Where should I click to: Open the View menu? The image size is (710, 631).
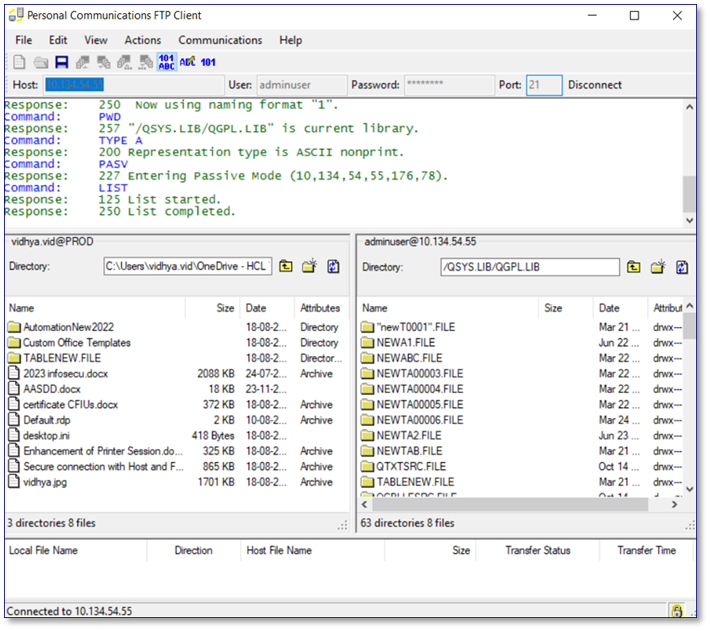(96, 40)
